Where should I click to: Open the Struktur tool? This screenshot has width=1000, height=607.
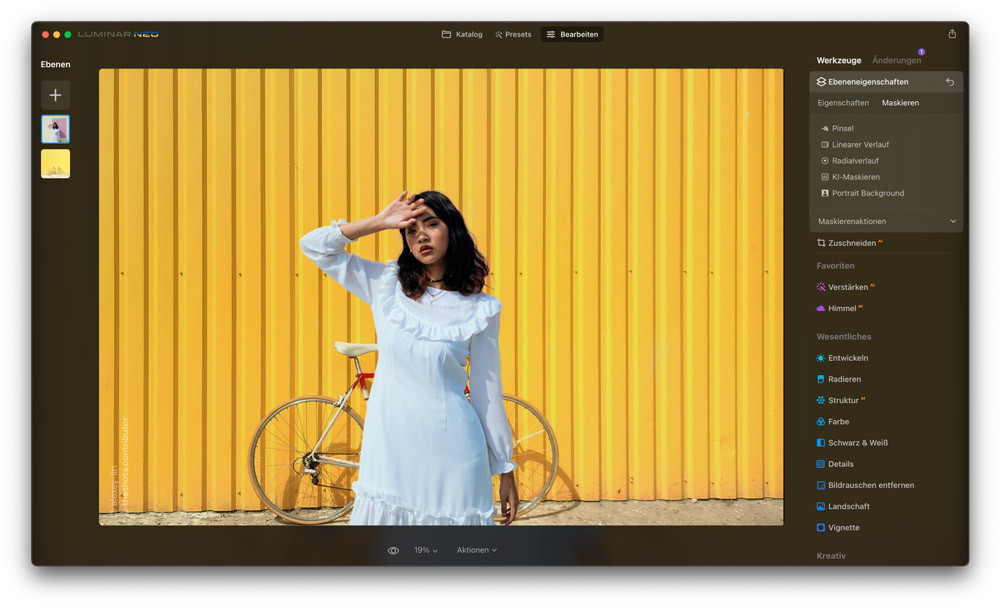coord(841,400)
